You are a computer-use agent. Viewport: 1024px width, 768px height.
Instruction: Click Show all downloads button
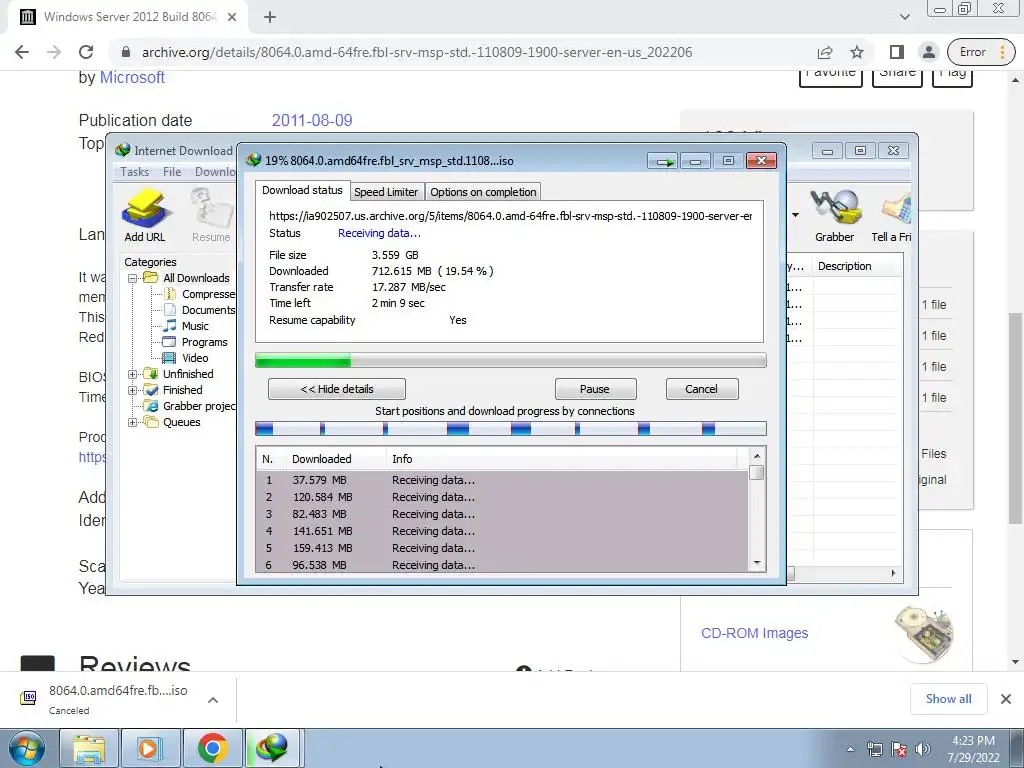(948, 699)
